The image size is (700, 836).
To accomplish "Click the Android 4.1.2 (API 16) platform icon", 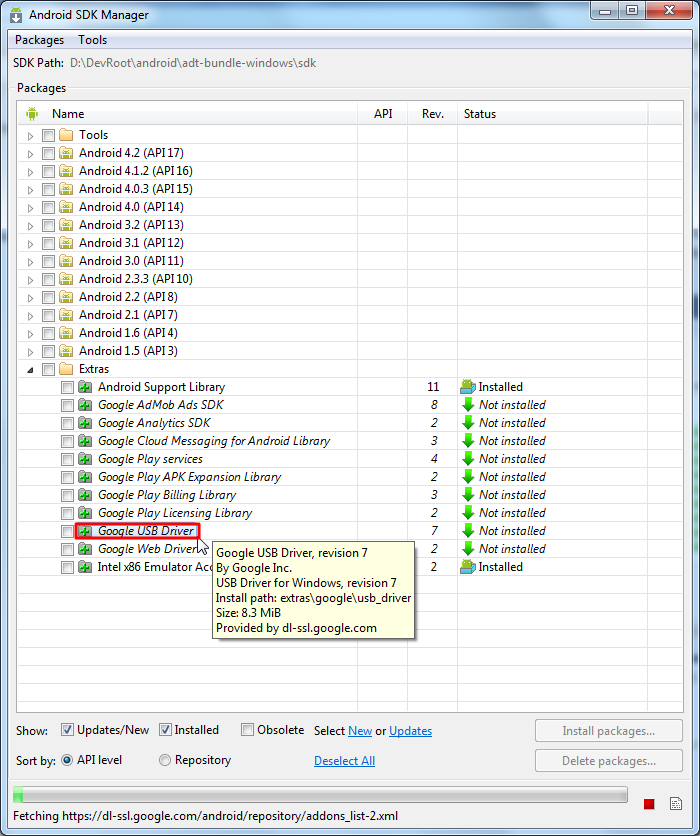I will (x=66, y=171).
